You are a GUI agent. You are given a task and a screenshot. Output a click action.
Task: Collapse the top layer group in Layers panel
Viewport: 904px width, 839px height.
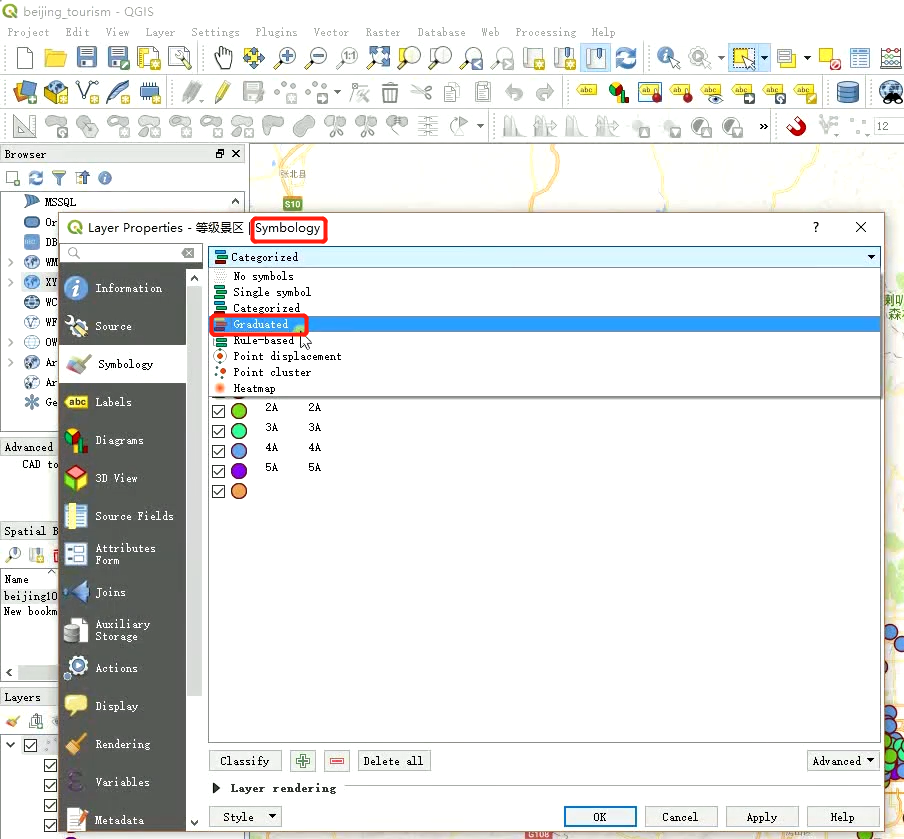pyautogui.click(x=10, y=744)
